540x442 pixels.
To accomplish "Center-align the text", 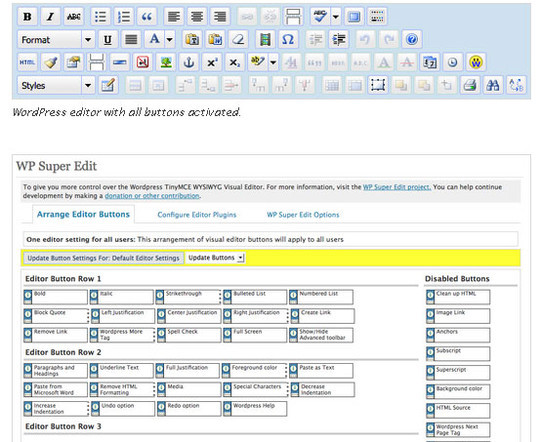I will pos(197,16).
